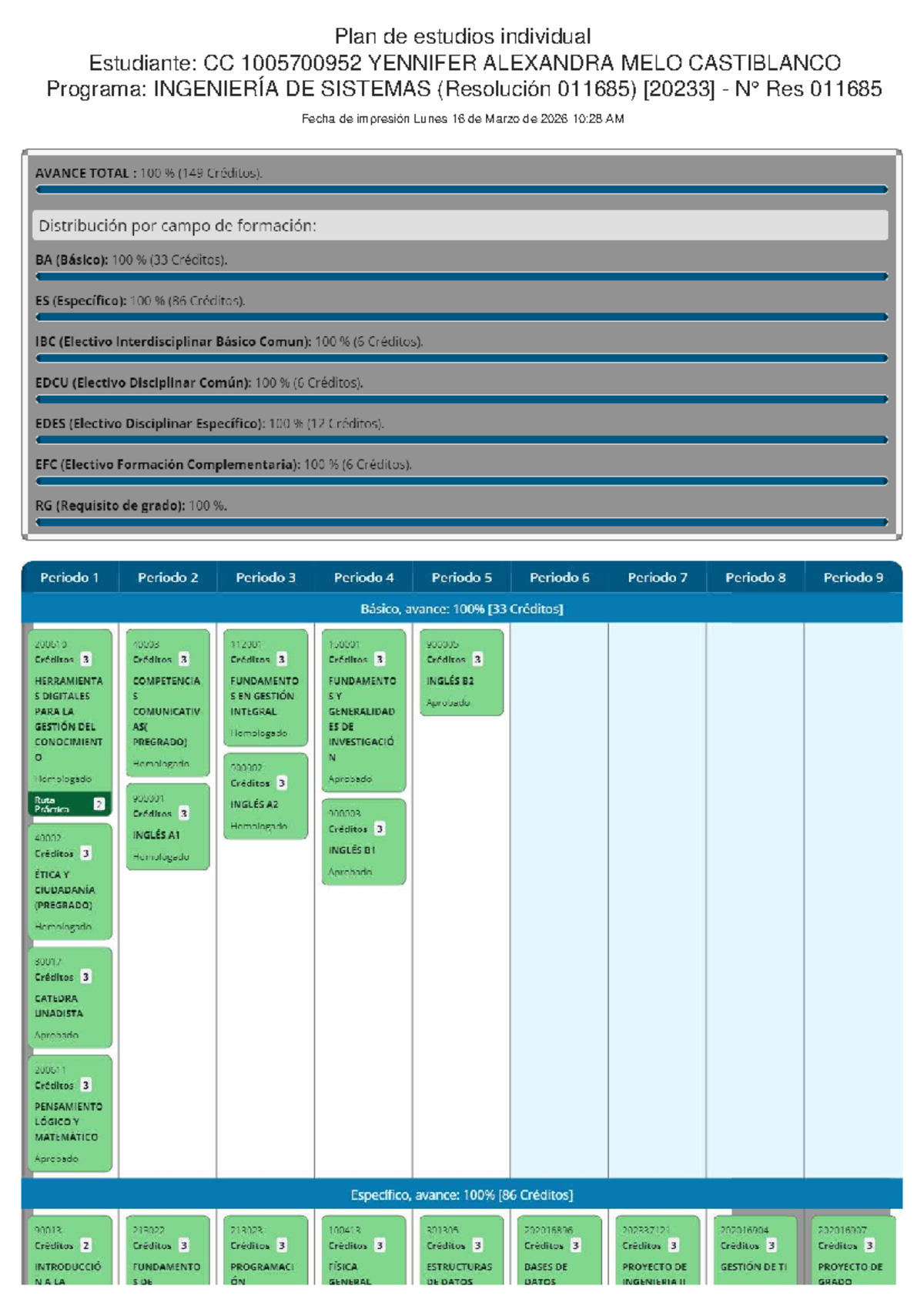Click the EFC Formación Complementaria progress bar
The image size is (924, 1306).
(x=461, y=481)
